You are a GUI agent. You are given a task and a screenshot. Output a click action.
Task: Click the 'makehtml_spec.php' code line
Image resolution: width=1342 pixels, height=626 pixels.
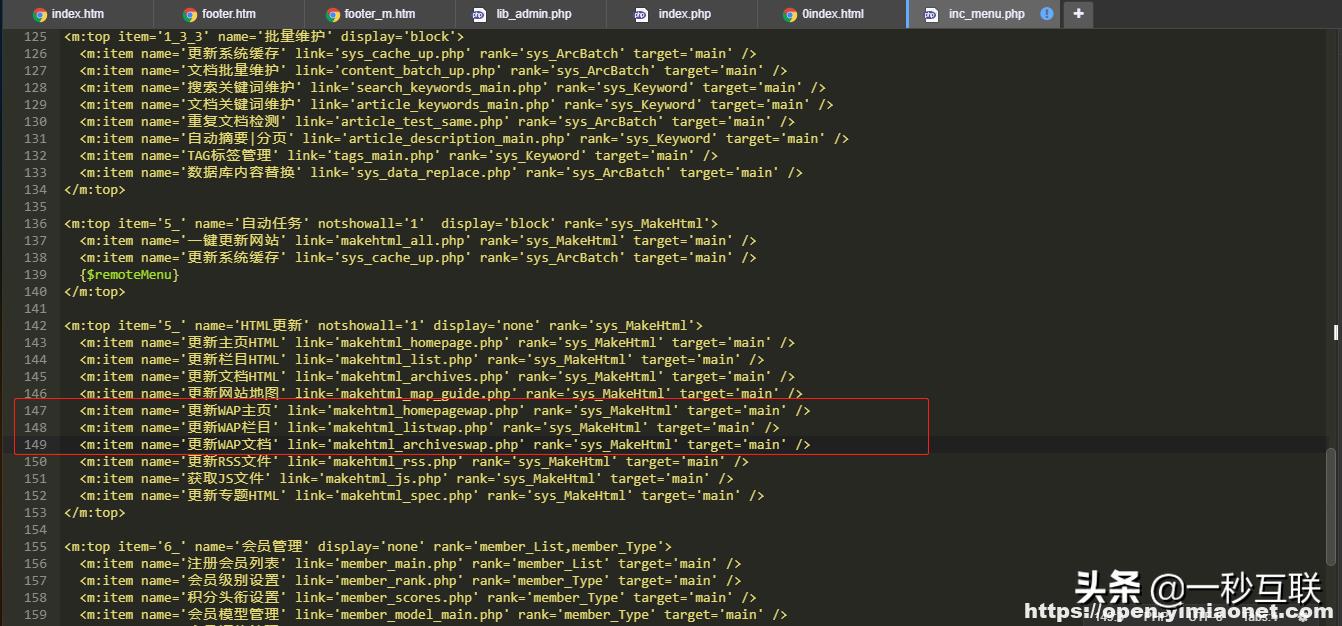tap(422, 495)
